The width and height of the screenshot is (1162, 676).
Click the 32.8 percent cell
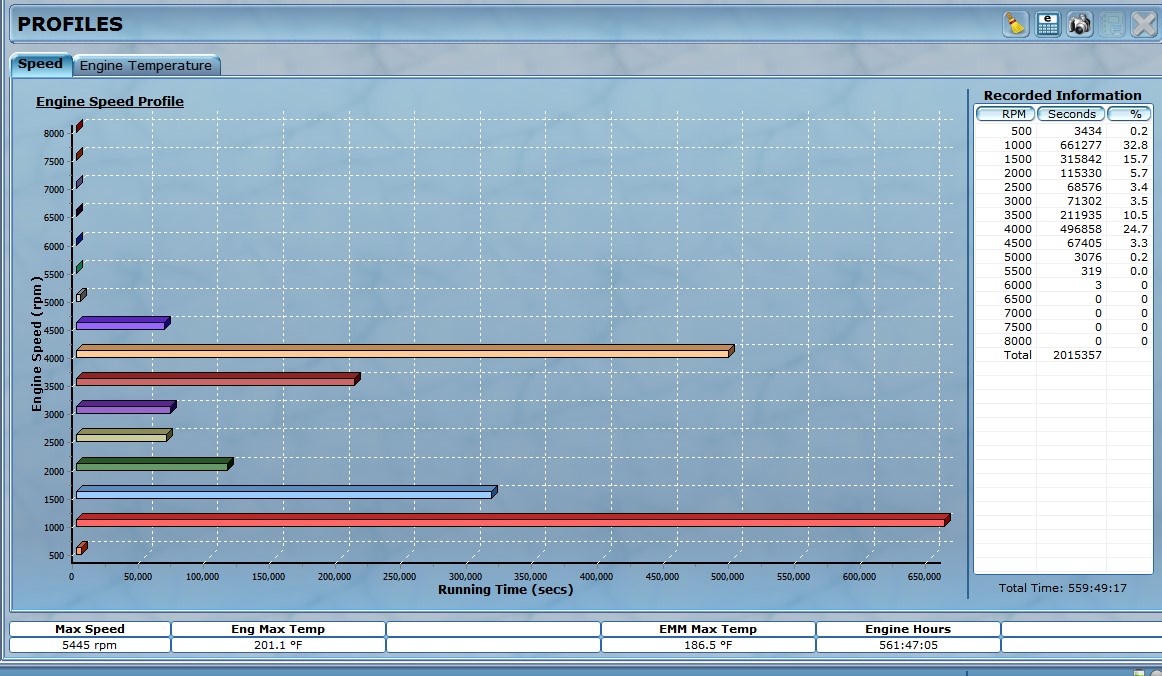point(1135,145)
